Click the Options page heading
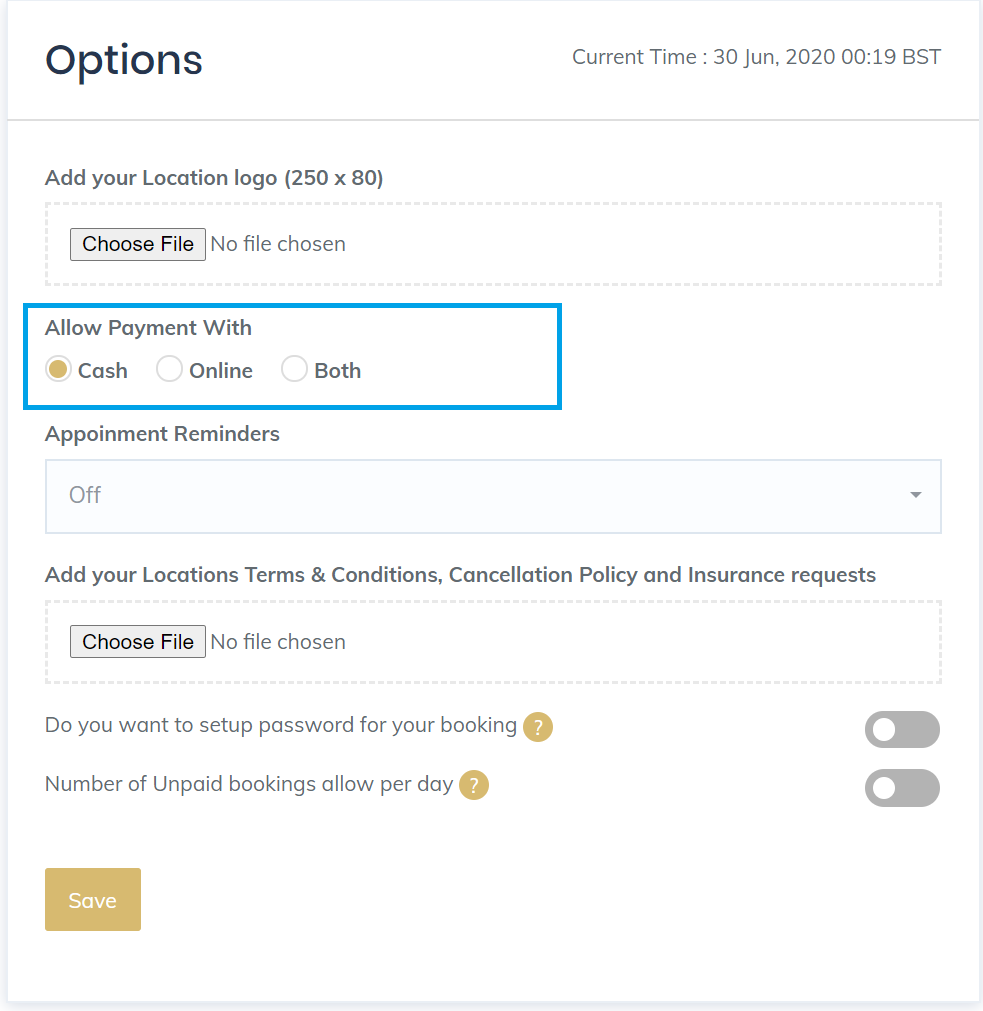The height and width of the screenshot is (1011, 983). click(124, 61)
